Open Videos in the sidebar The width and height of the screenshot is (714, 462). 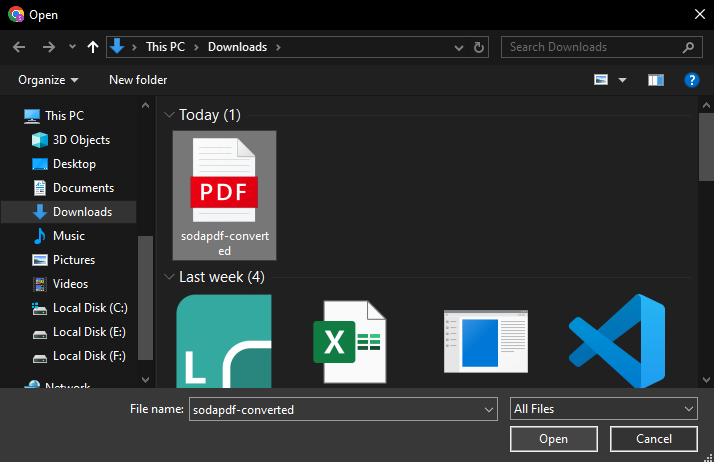[71, 284]
